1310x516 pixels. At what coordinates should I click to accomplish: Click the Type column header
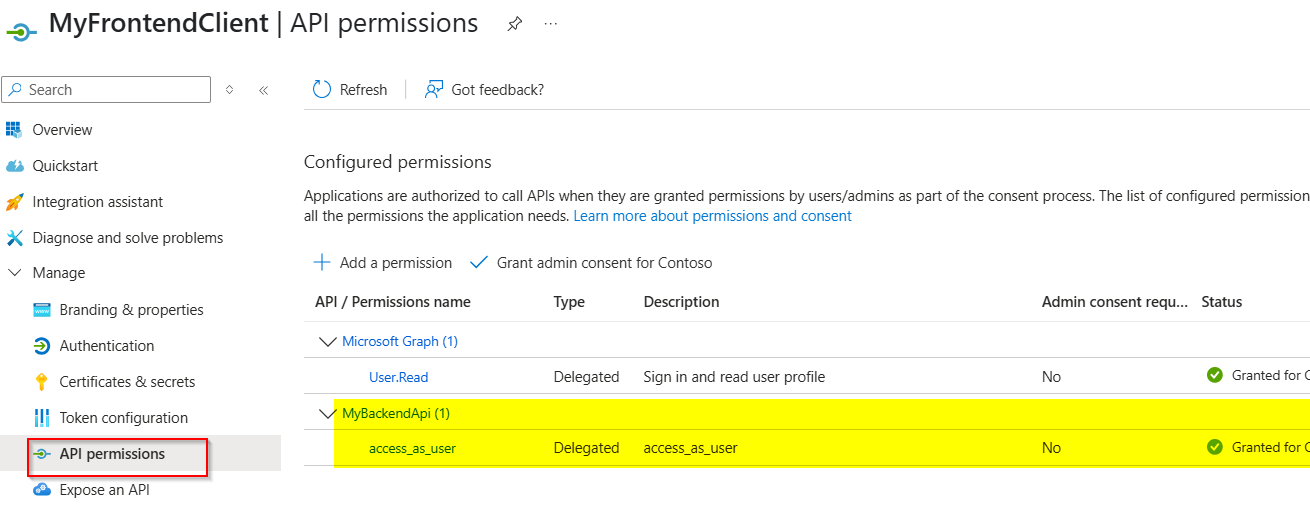569,302
